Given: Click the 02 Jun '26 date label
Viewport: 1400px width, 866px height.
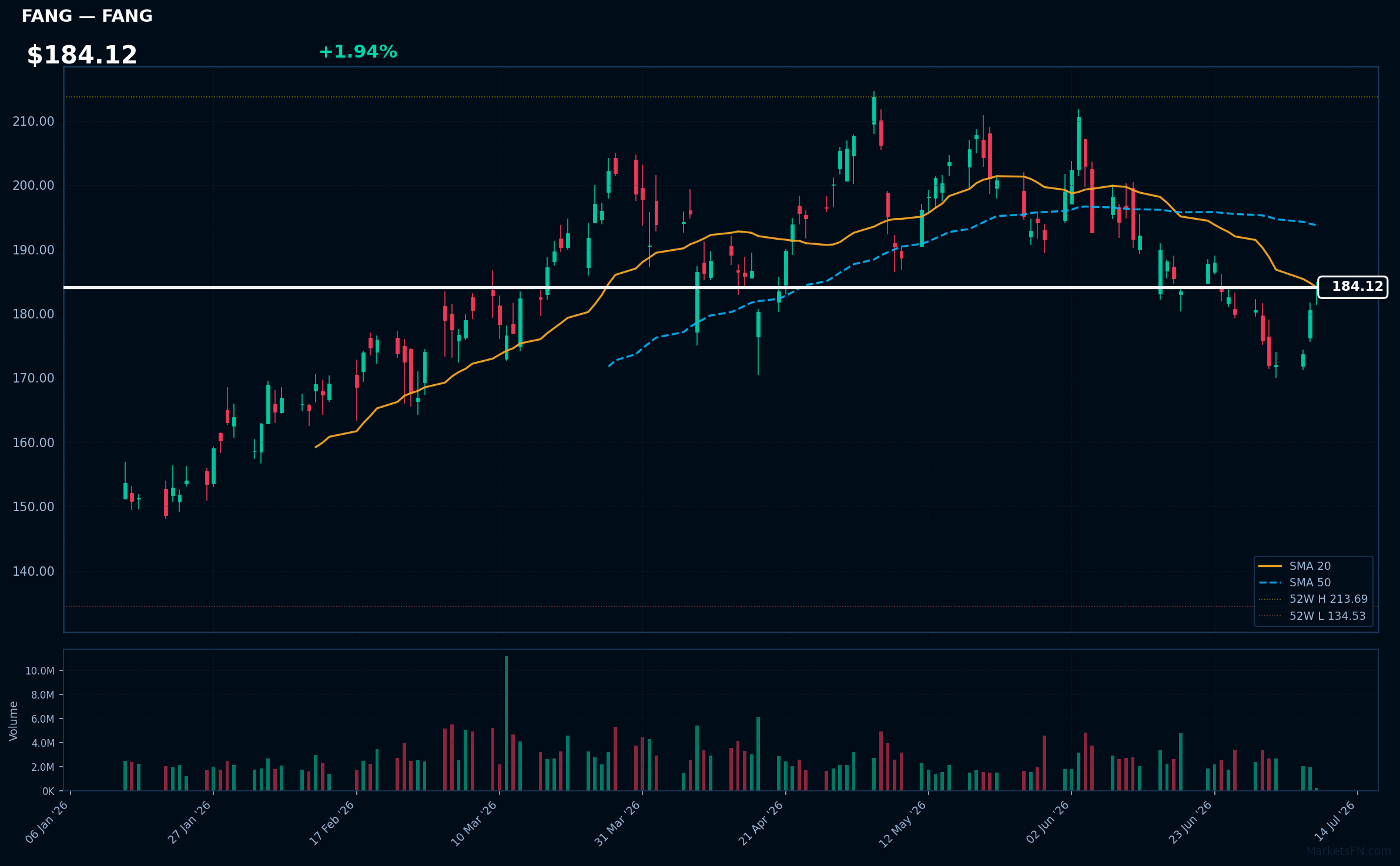Looking at the screenshot, I should coord(1048,822).
